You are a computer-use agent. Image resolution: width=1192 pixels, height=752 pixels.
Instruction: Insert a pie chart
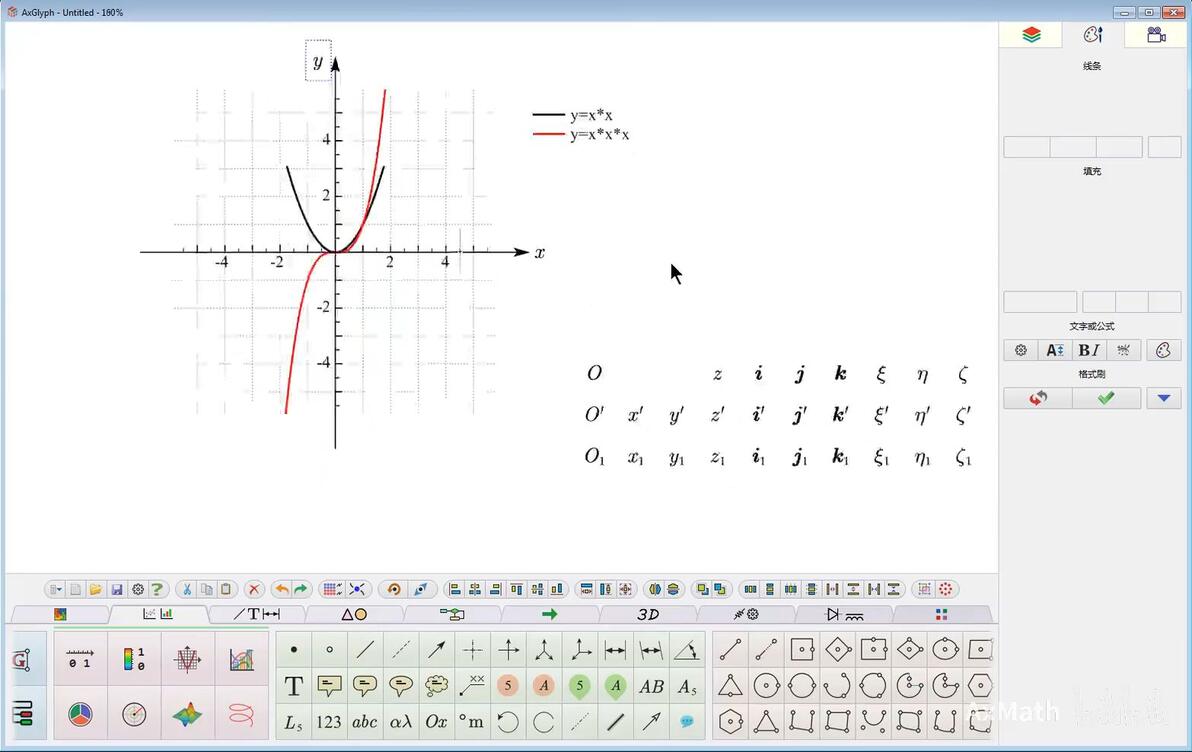coord(80,714)
